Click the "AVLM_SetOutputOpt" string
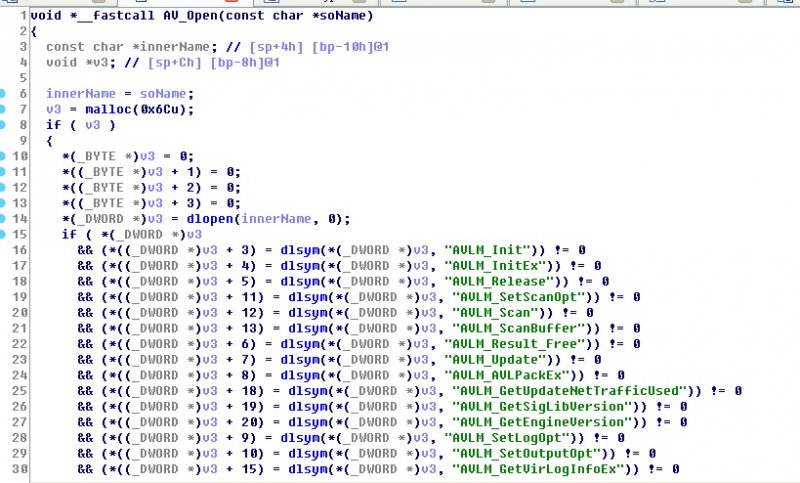 point(527,453)
